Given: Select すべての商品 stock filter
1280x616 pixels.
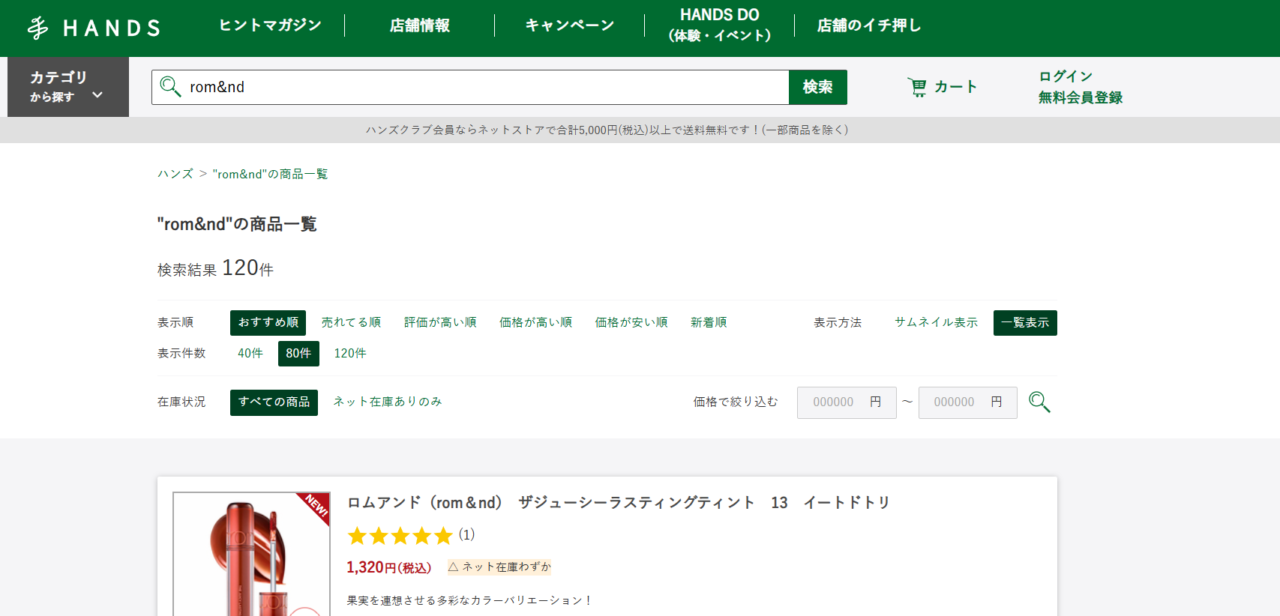Looking at the screenshot, I should (x=274, y=402).
